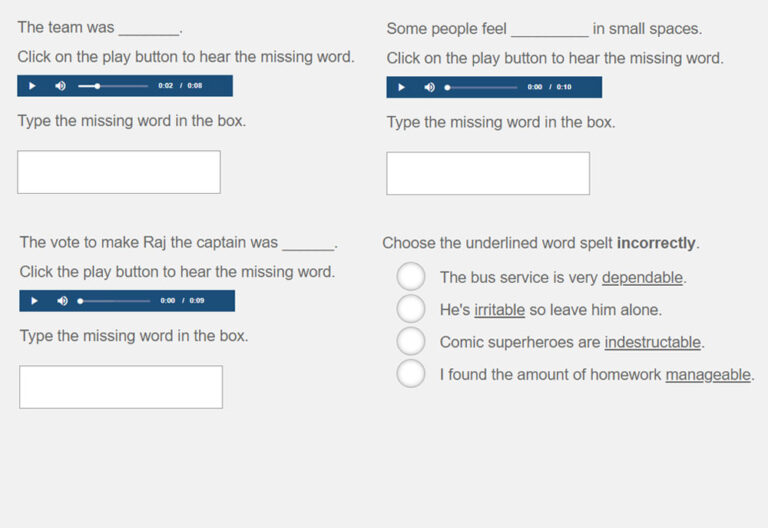This screenshot has width=768, height=528.
Task: Select the "dependable" radio option
Action: (411, 277)
